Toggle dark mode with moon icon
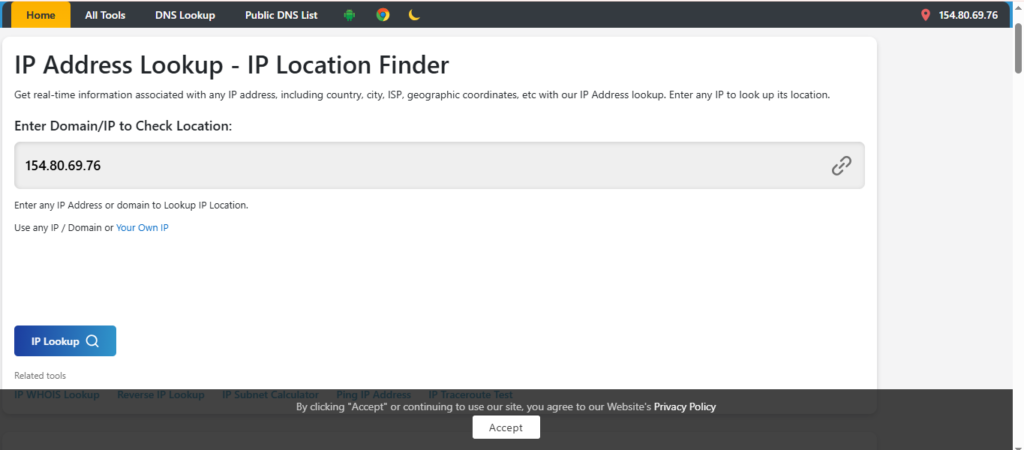 point(414,15)
